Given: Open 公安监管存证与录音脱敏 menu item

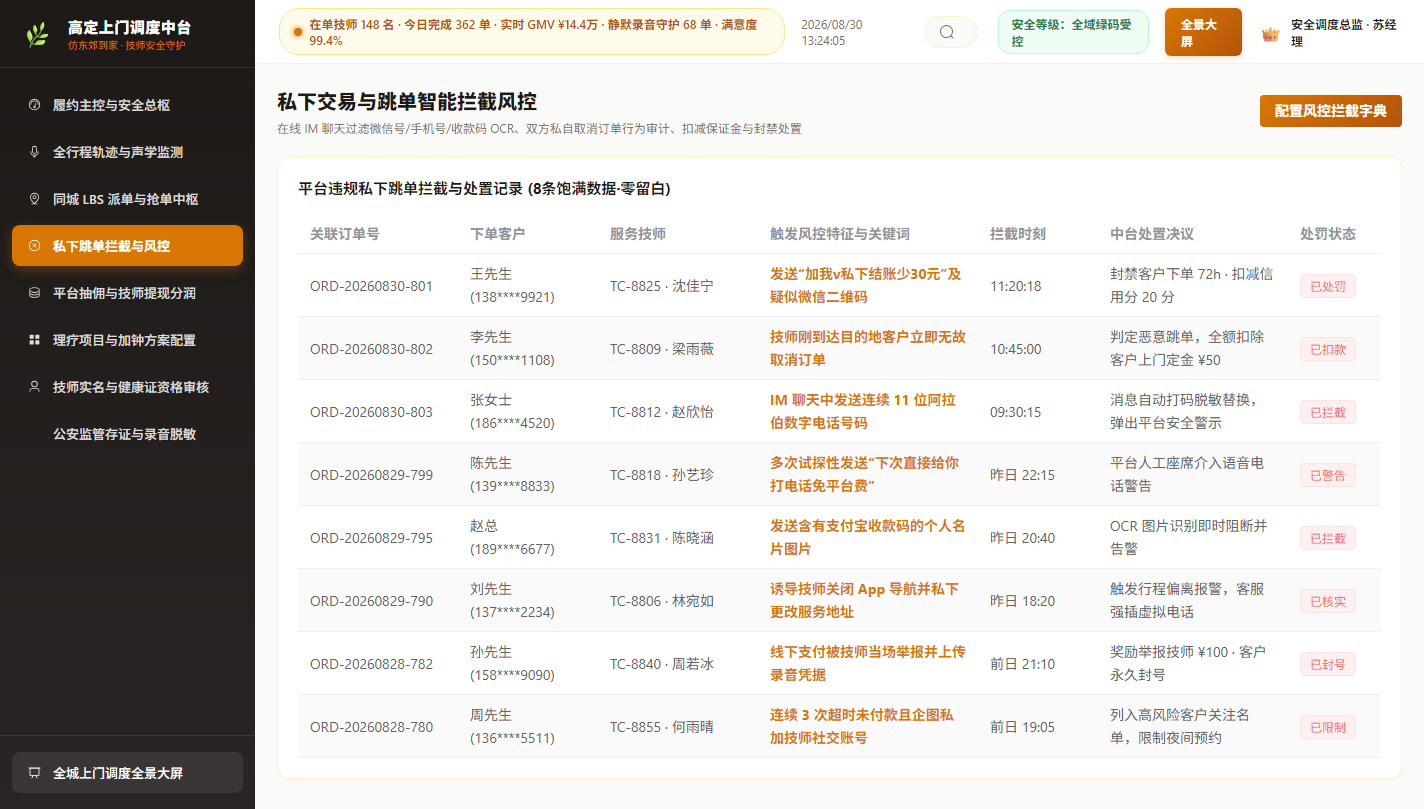Looking at the screenshot, I should (127, 434).
